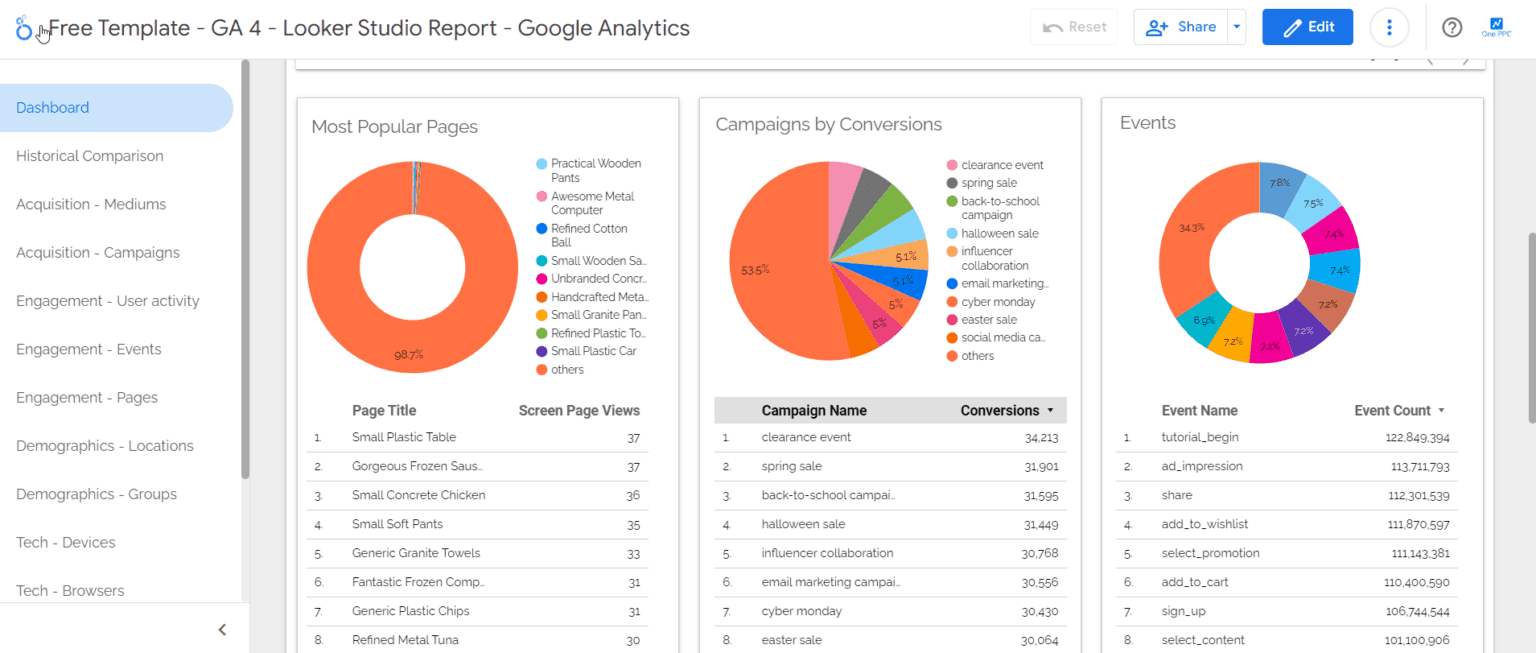Open the Event Count sort dropdown
Screen dimensions: 1536x653
point(1440,410)
